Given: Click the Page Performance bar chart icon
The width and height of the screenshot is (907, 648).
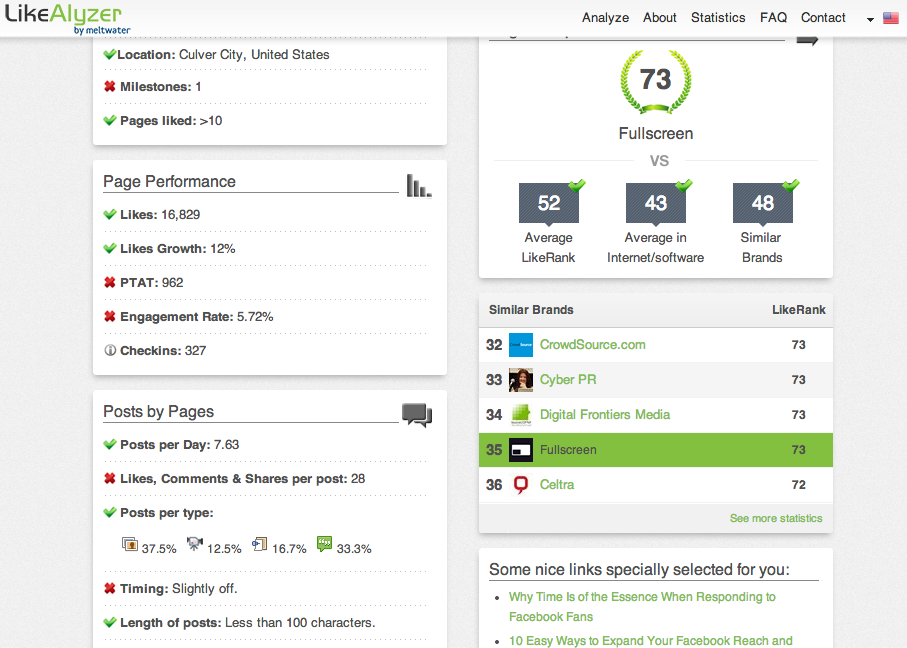Looking at the screenshot, I should [x=419, y=186].
